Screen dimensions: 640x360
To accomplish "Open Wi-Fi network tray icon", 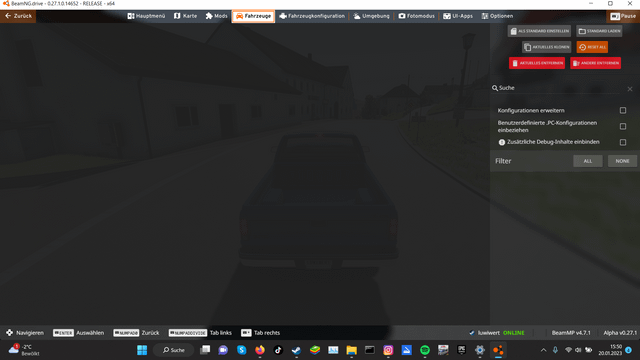I will (x=568, y=350).
